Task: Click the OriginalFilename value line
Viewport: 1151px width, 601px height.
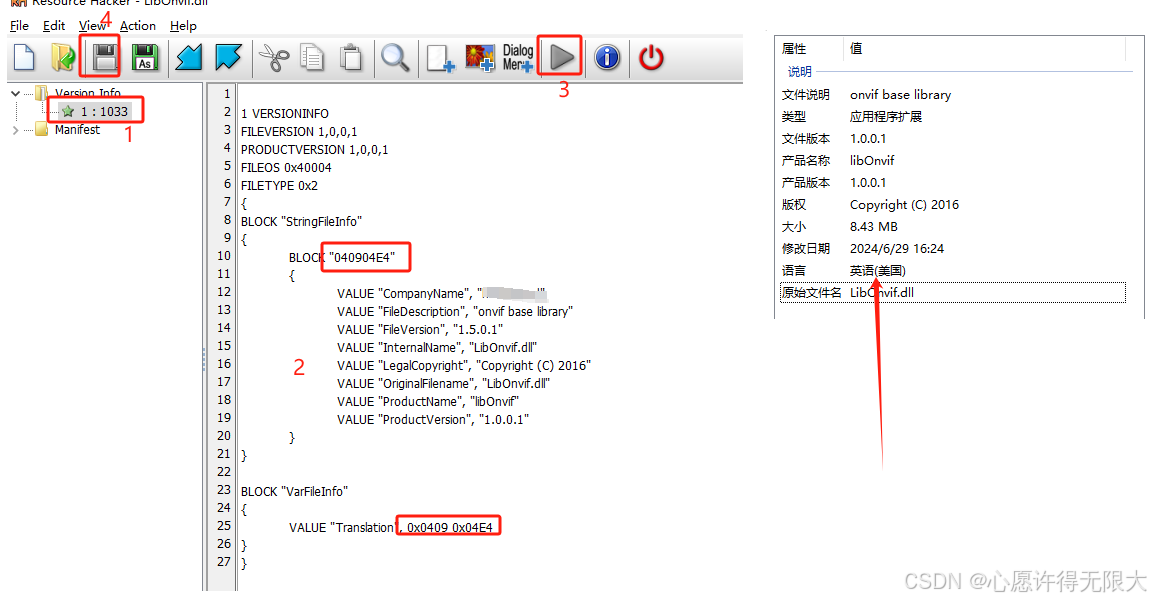Action: coord(443,384)
